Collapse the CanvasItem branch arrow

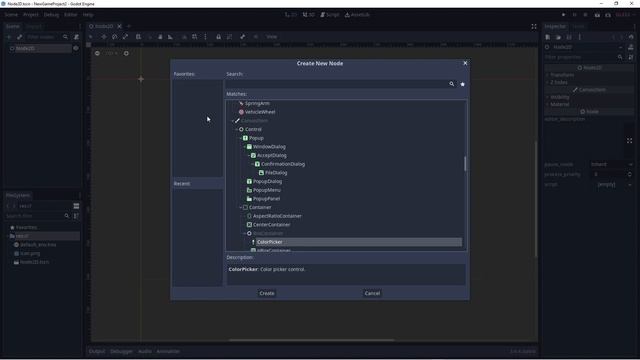(x=233, y=121)
